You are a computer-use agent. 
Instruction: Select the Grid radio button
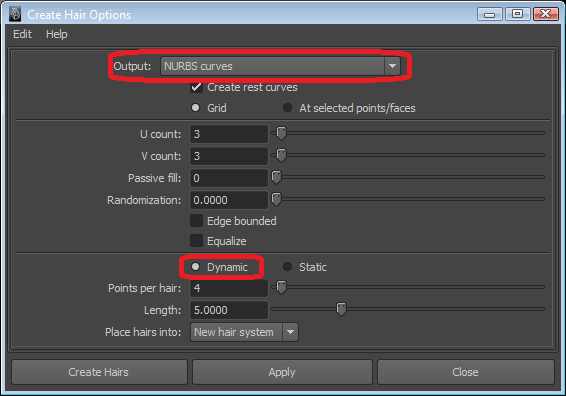196,108
